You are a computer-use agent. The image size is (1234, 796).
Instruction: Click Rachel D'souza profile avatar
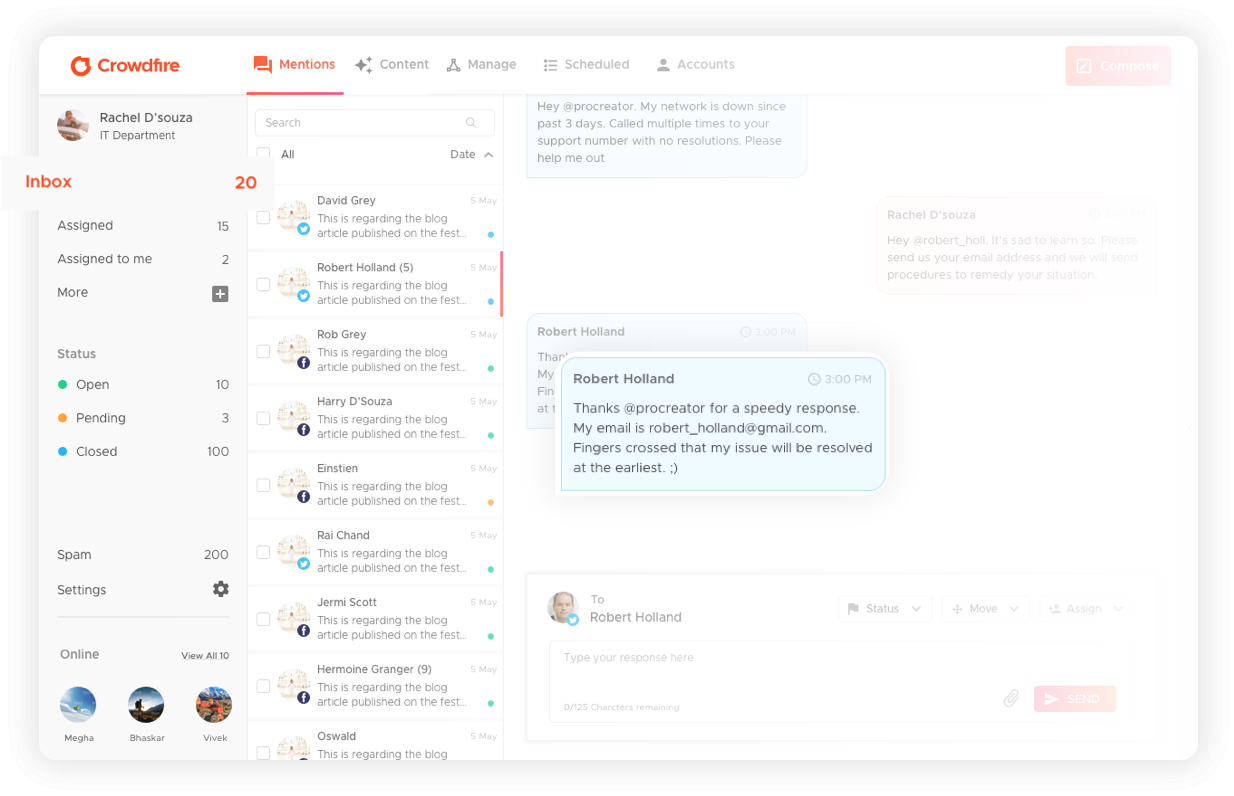[73, 125]
